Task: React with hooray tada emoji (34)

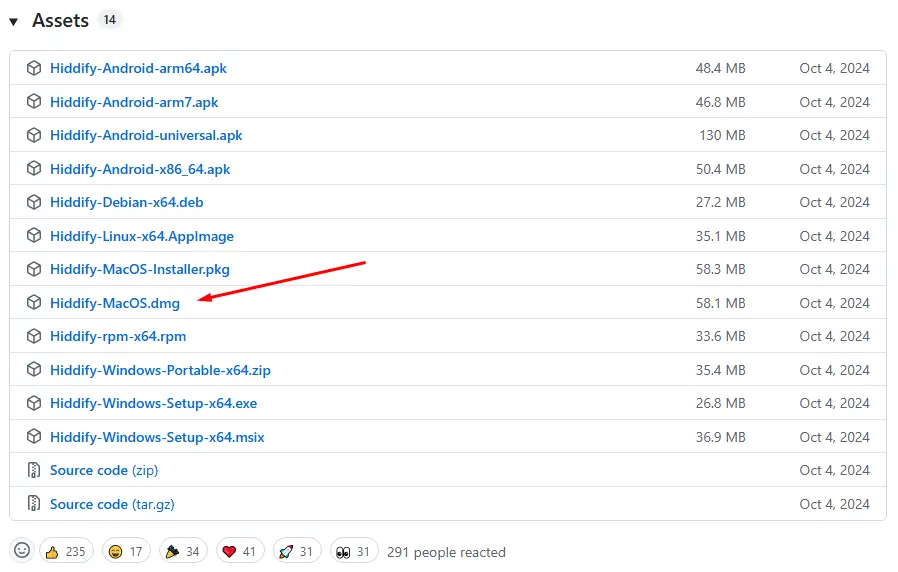Action: pos(183,551)
